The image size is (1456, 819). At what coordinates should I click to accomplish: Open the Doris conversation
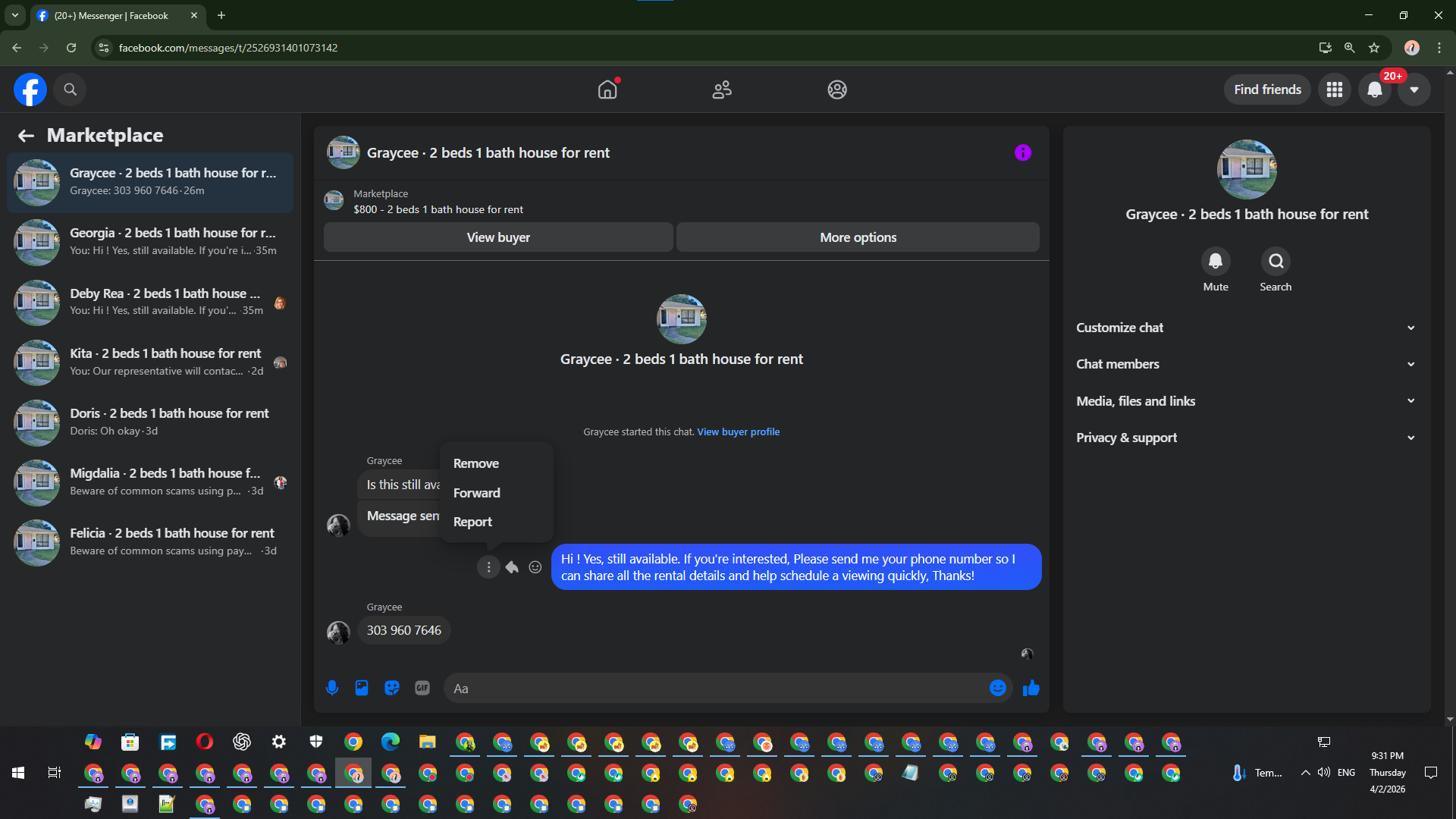pyautogui.click(x=150, y=422)
